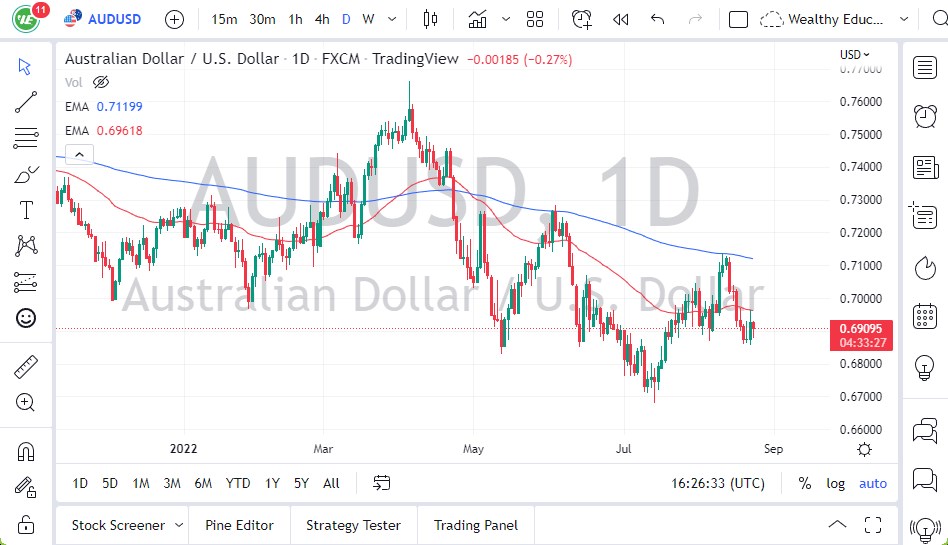
Task: Collapse the indicator legend chevron
Action: (79, 154)
